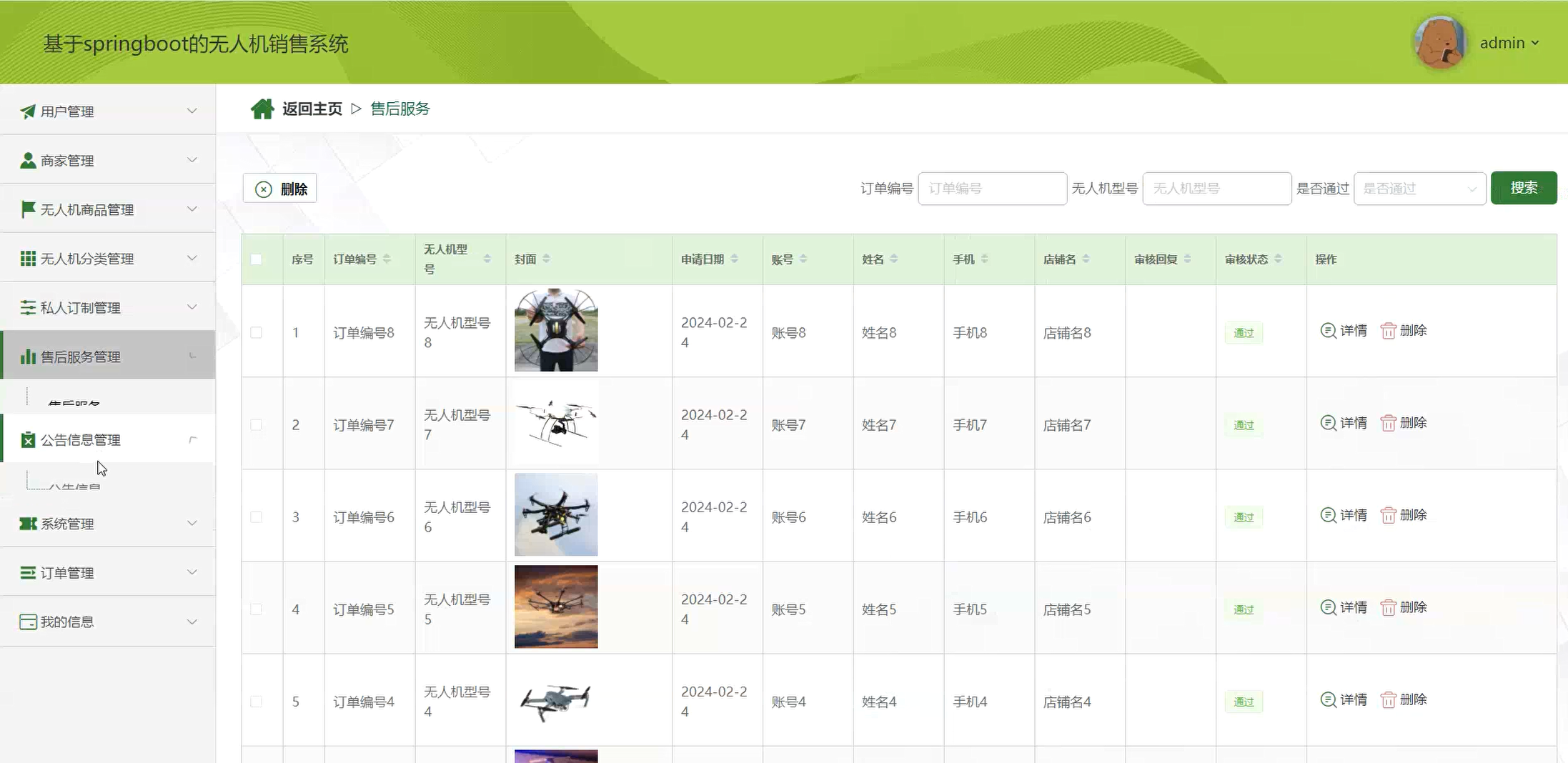Click the grid icon of 无人机分类管理
This screenshot has width=1568, height=763.
(28, 259)
